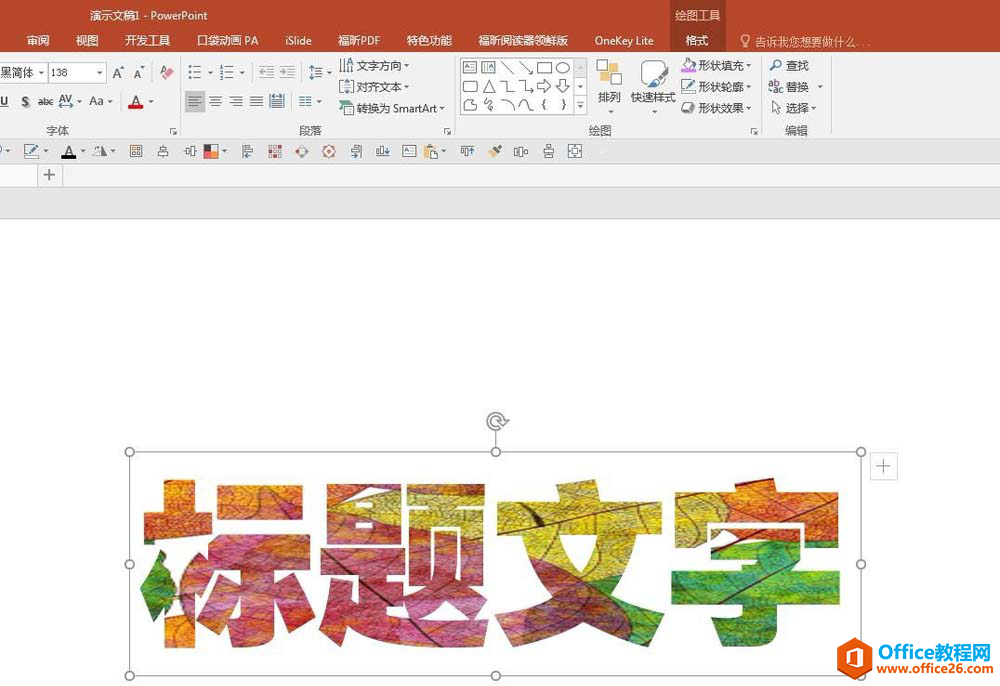Click the rotate handle above the text box

pos(496,422)
